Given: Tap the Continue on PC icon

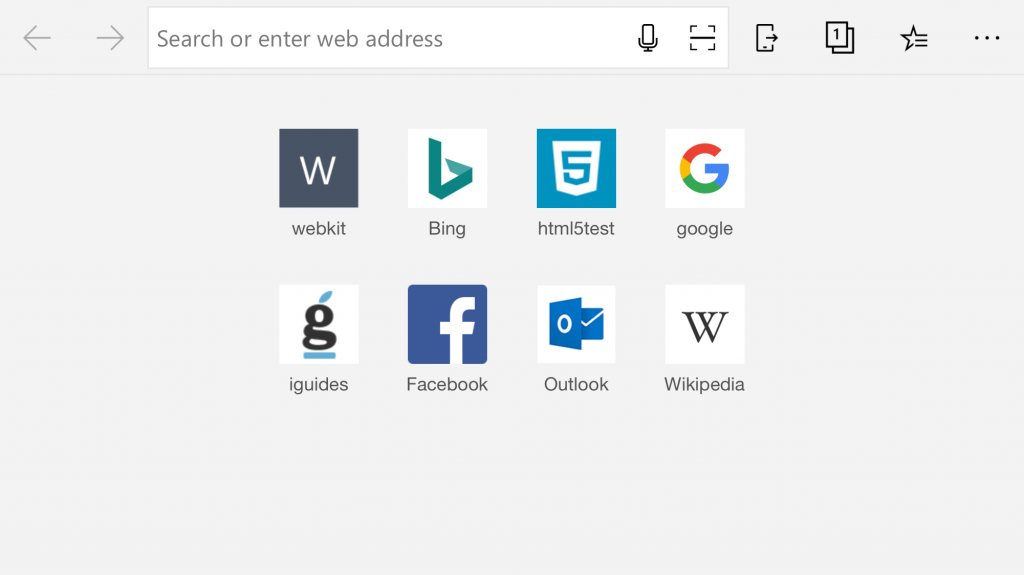Looking at the screenshot, I should [x=766, y=38].
